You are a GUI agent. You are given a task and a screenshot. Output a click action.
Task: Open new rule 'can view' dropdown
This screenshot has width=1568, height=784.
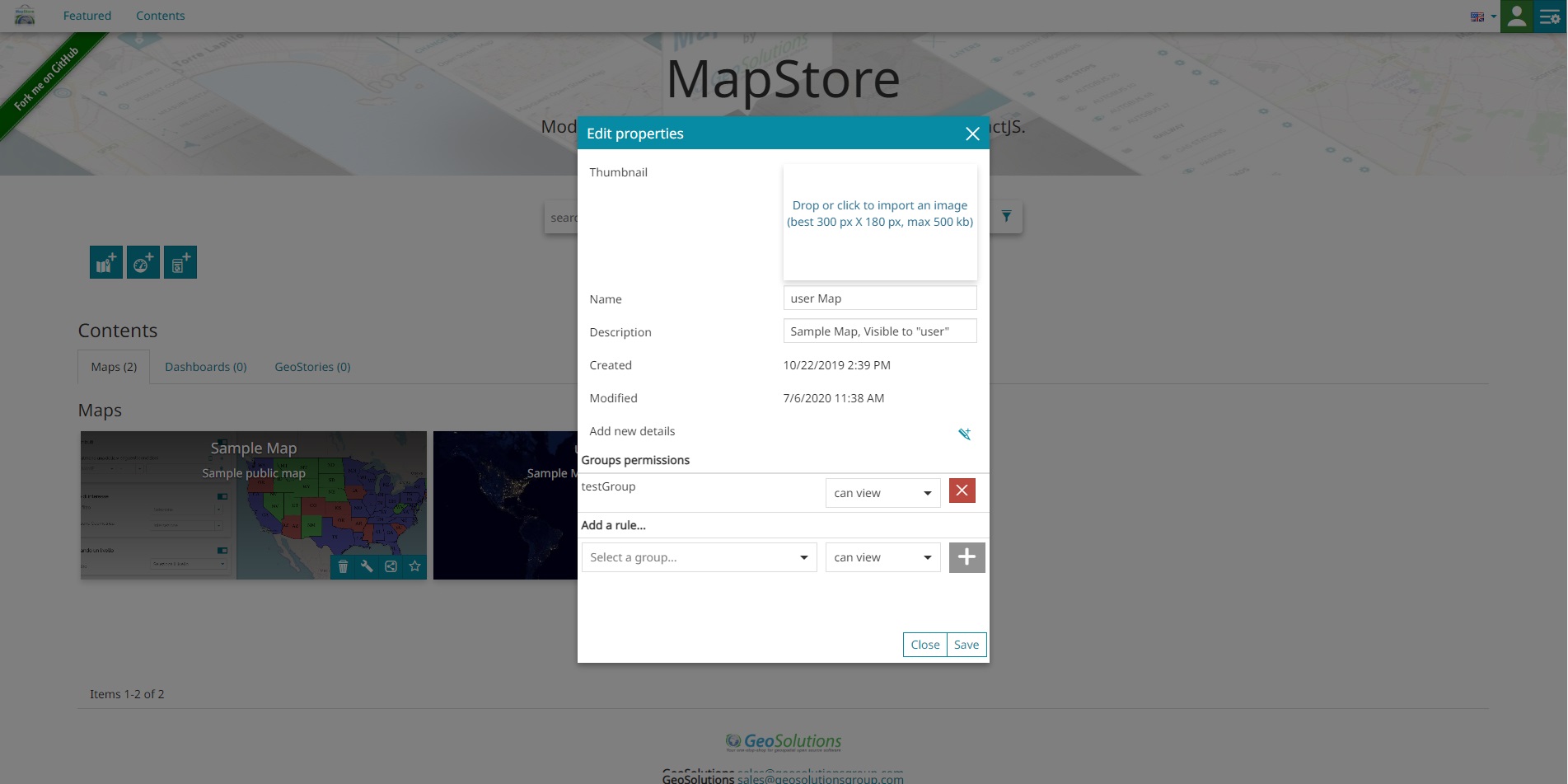(x=882, y=557)
